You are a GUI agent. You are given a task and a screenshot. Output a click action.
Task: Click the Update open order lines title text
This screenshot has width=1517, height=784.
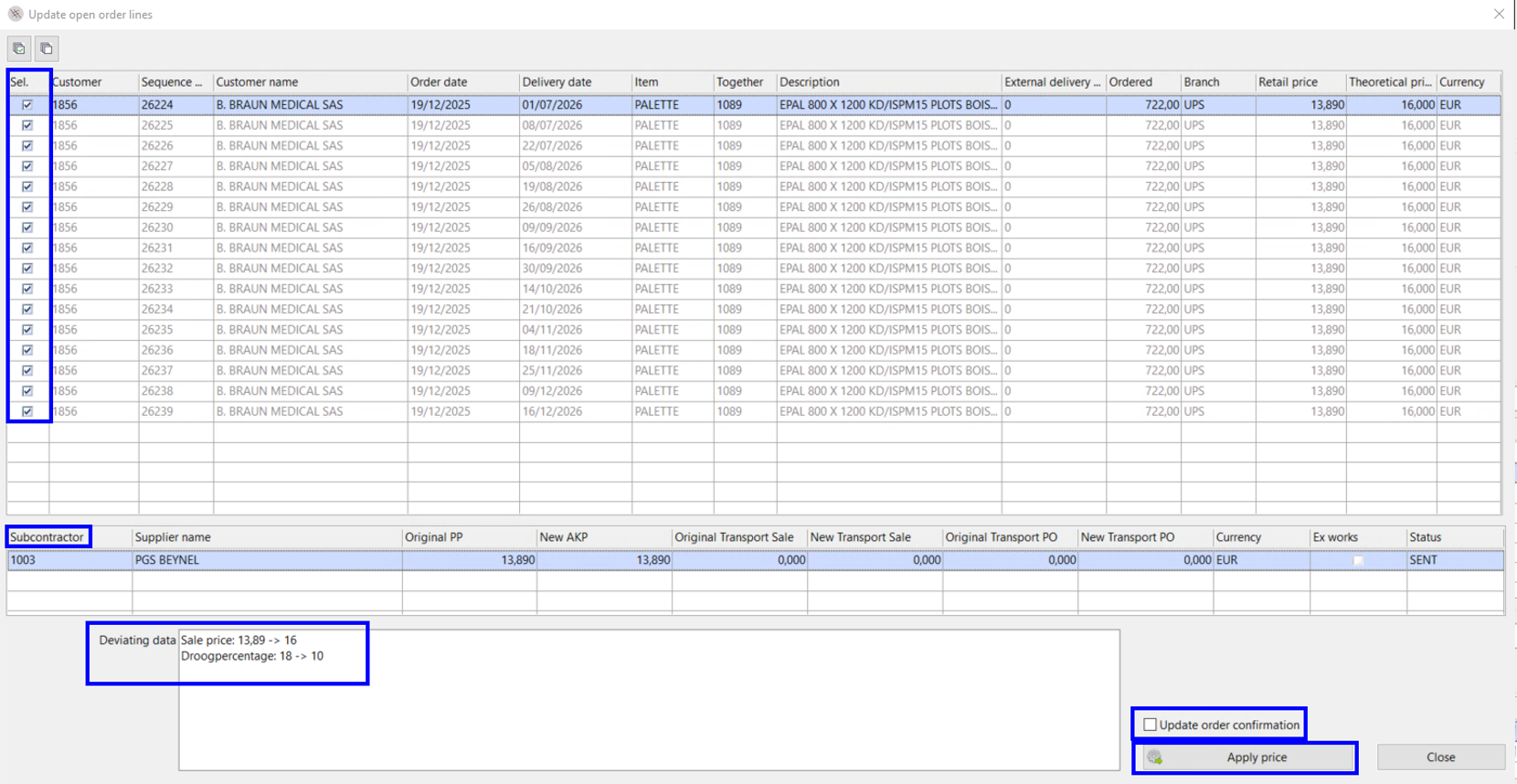click(x=90, y=15)
